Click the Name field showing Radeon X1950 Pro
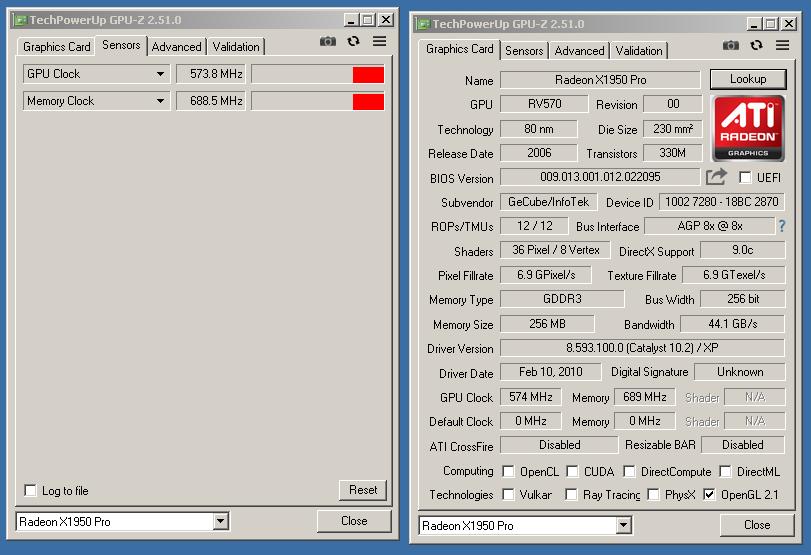Image resolution: width=811 pixels, height=555 pixels. click(600, 80)
